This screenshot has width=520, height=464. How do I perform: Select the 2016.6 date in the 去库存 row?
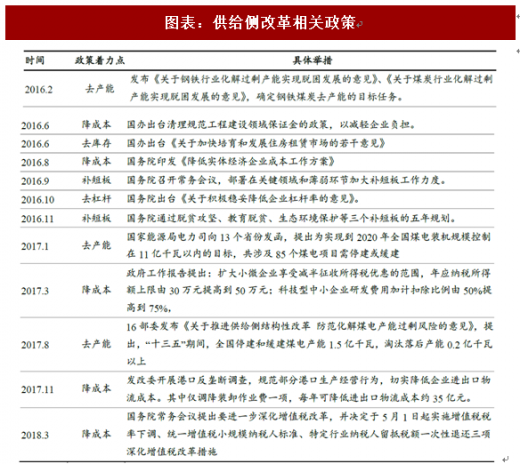pyautogui.click(x=35, y=144)
